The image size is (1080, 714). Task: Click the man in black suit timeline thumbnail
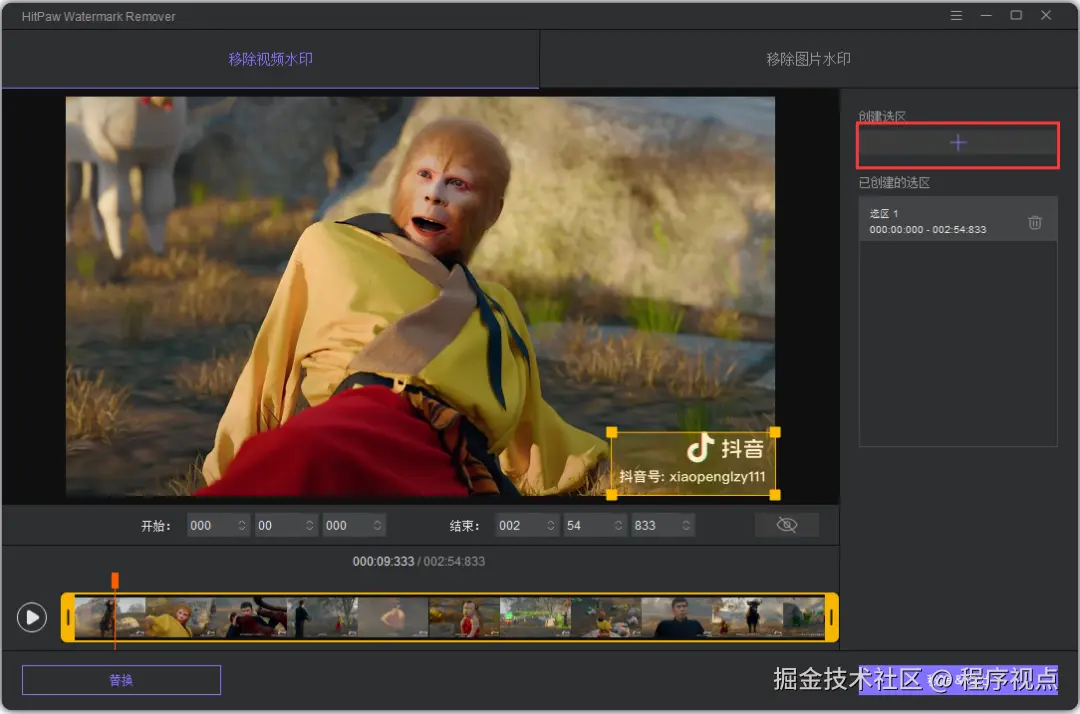click(677, 618)
